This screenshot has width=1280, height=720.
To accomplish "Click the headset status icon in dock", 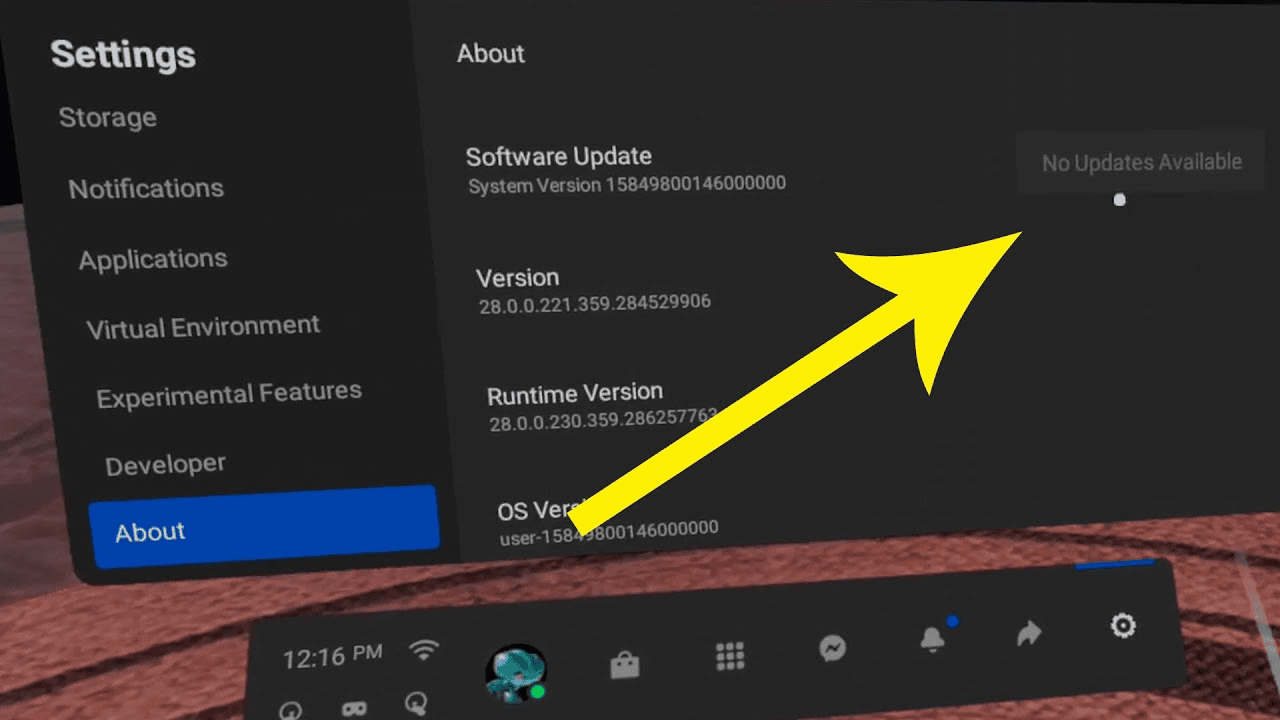I will click(354, 708).
